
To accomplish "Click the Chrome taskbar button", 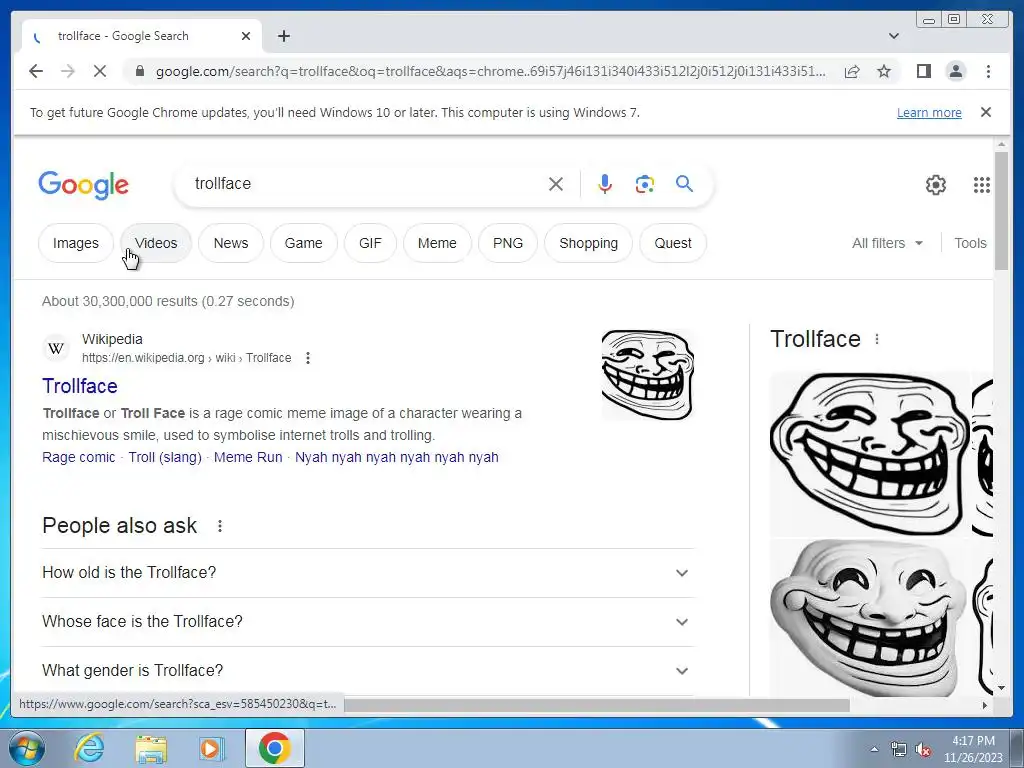I will [275, 748].
